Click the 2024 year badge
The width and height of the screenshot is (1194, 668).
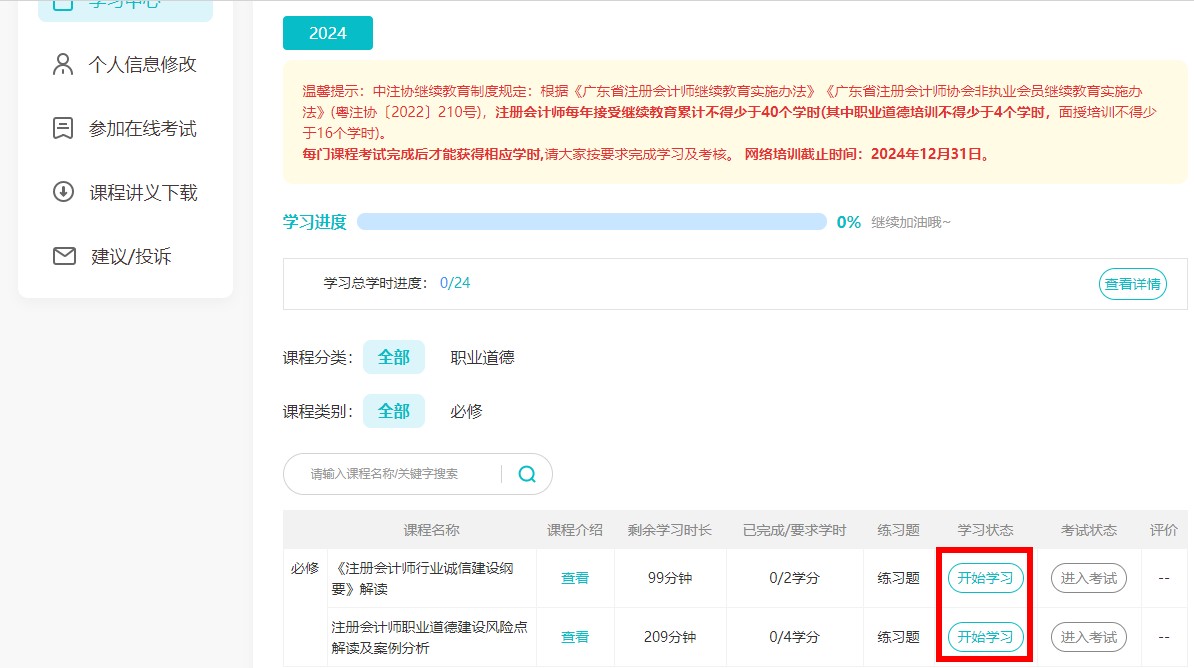pos(327,33)
